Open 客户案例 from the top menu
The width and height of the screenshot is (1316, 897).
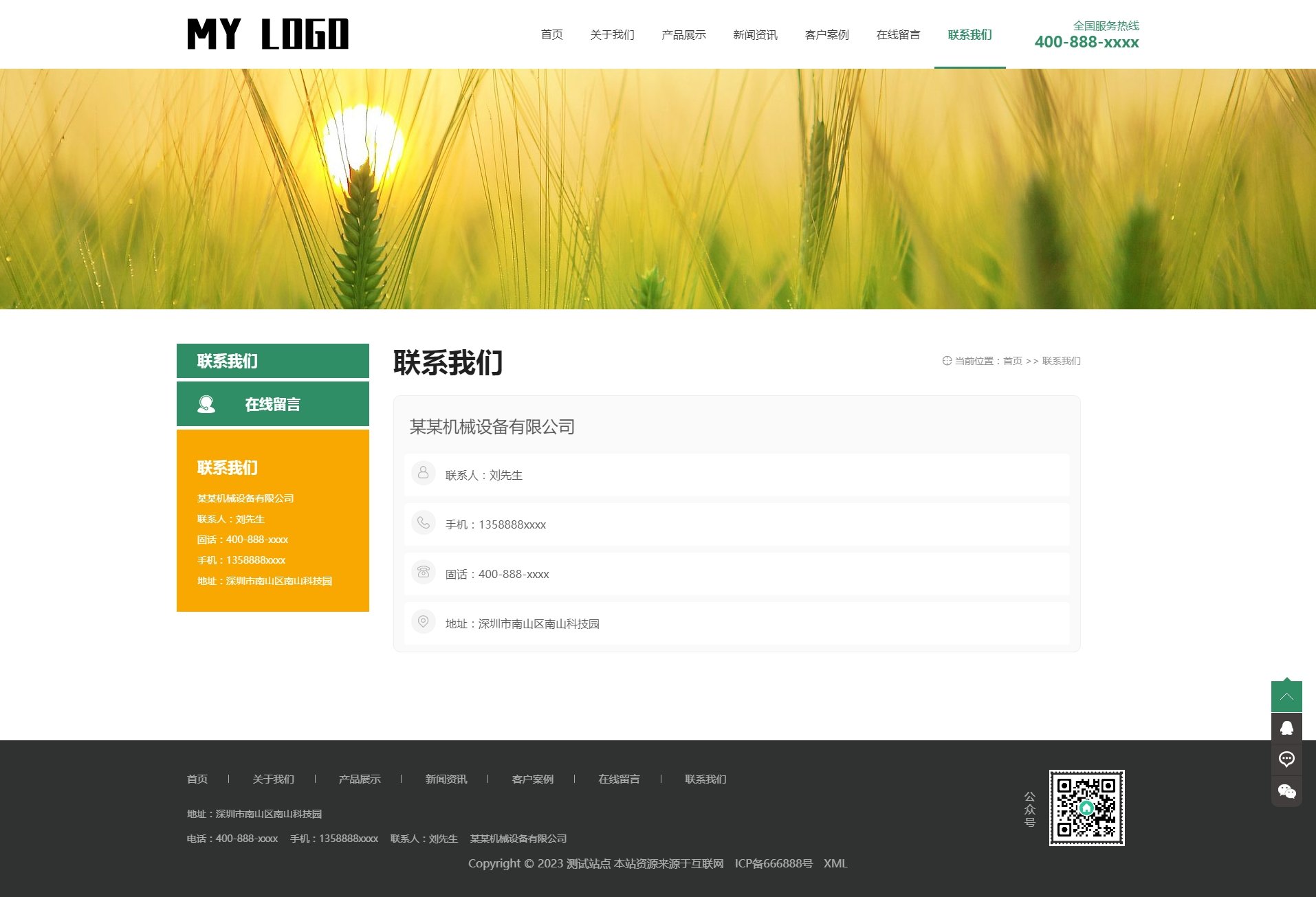[826, 35]
